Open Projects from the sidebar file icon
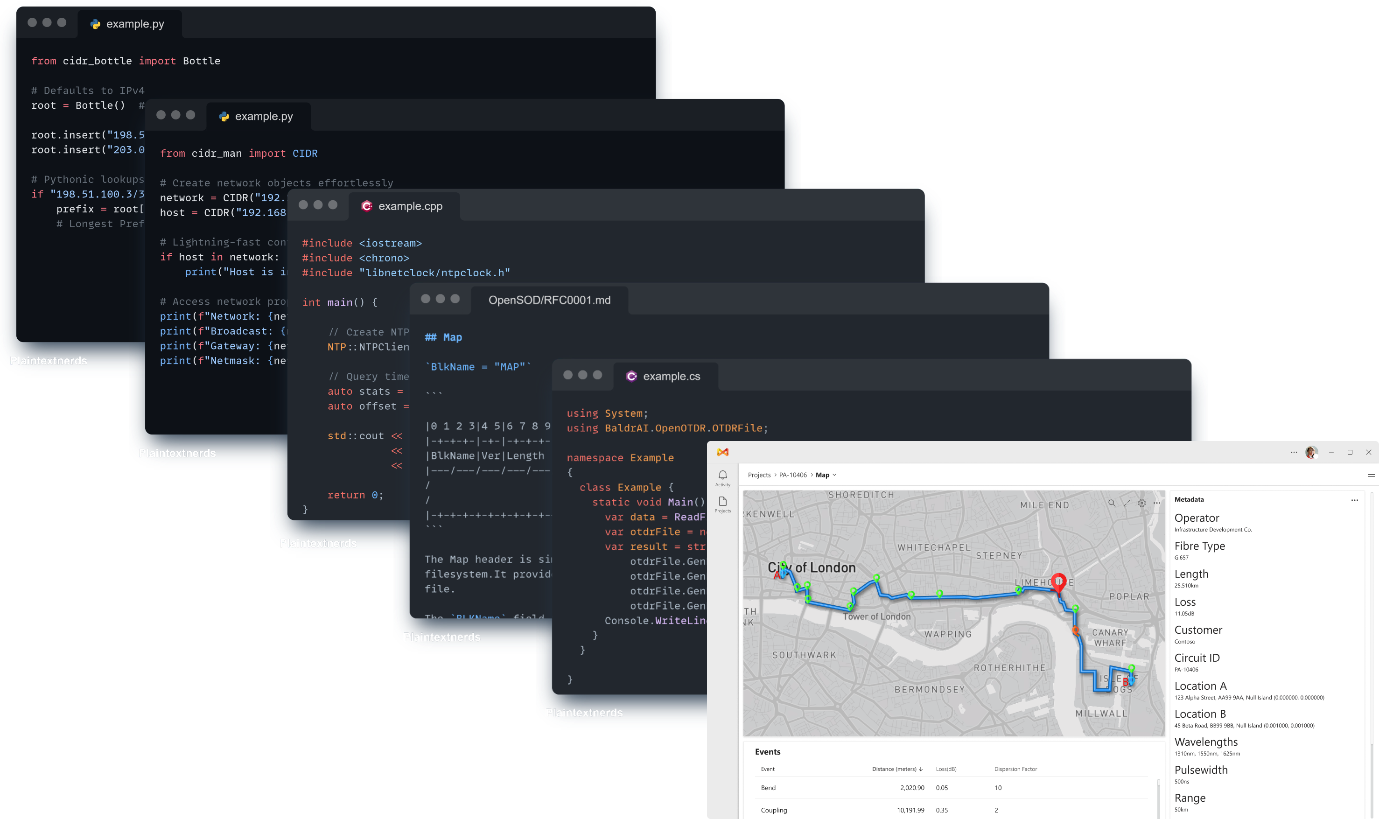 pos(723,504)
